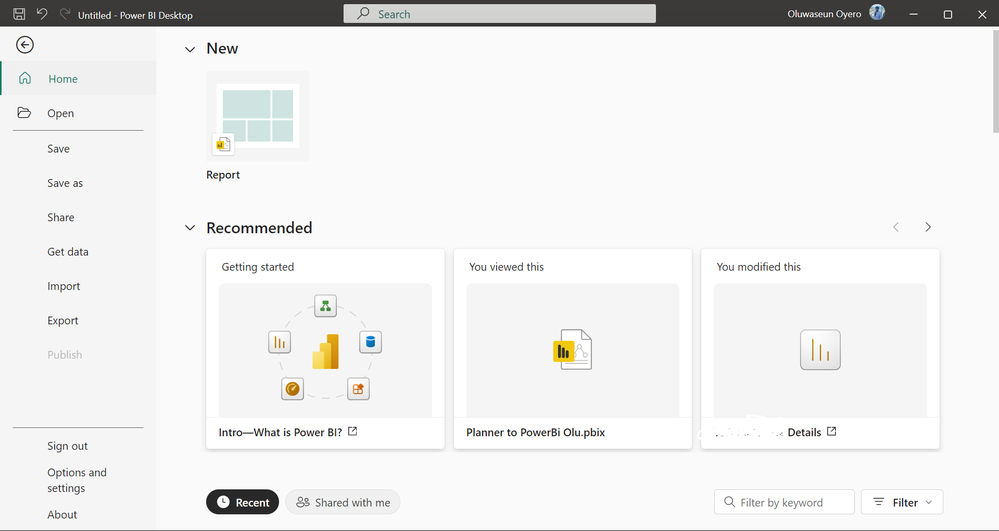Image resolution: width=999 pixels, height=531 pixels.
Task: Click external link icon beside Intro—What is Power BI?
Action: (352, 432)
